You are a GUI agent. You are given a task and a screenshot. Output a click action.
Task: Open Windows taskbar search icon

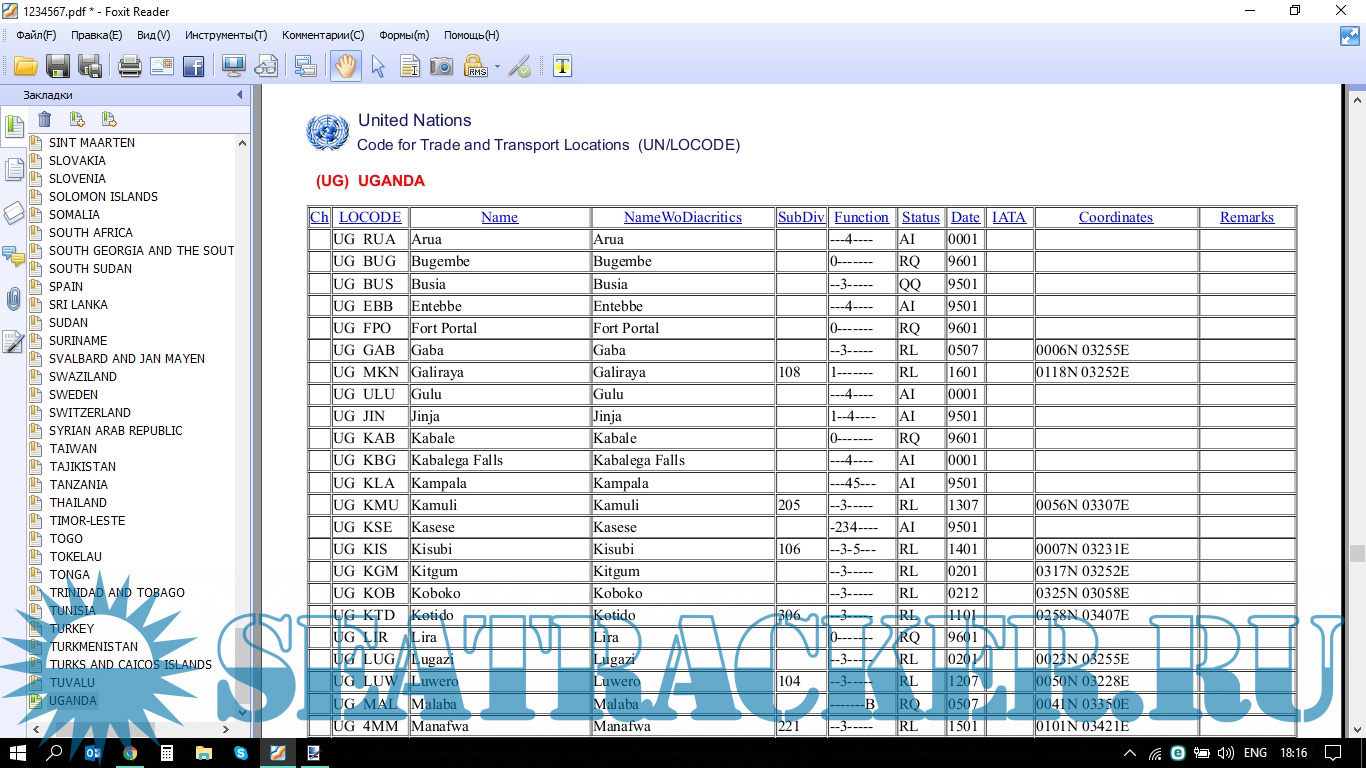[x=55, y=752]
